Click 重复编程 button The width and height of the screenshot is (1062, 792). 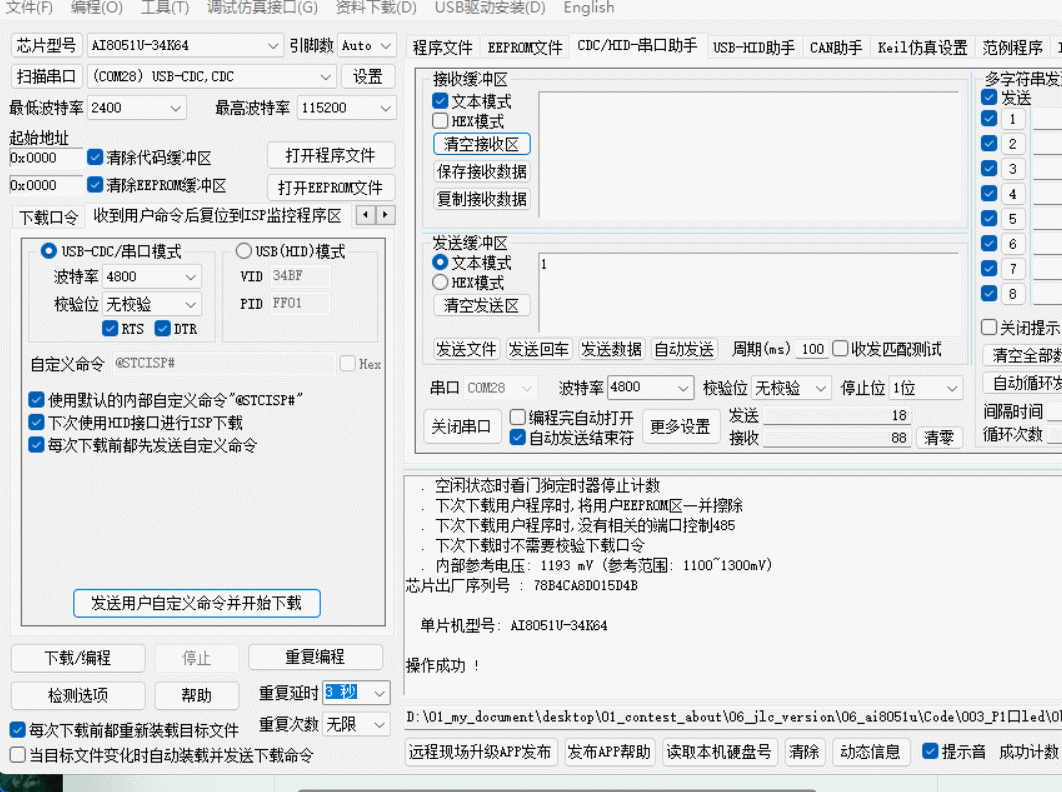[x=315, y=657]
